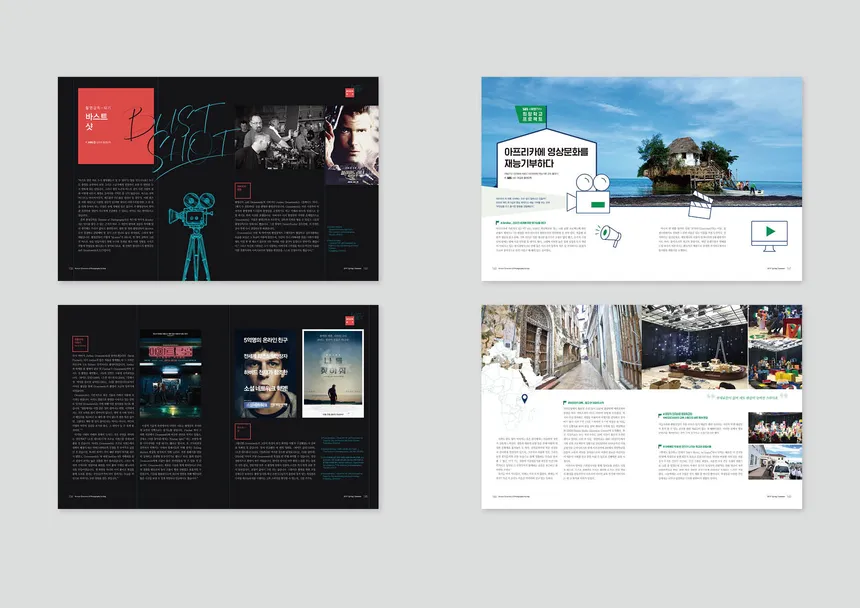
Task: Click the white movie camera outline icon
Action: tap(589, 194)
